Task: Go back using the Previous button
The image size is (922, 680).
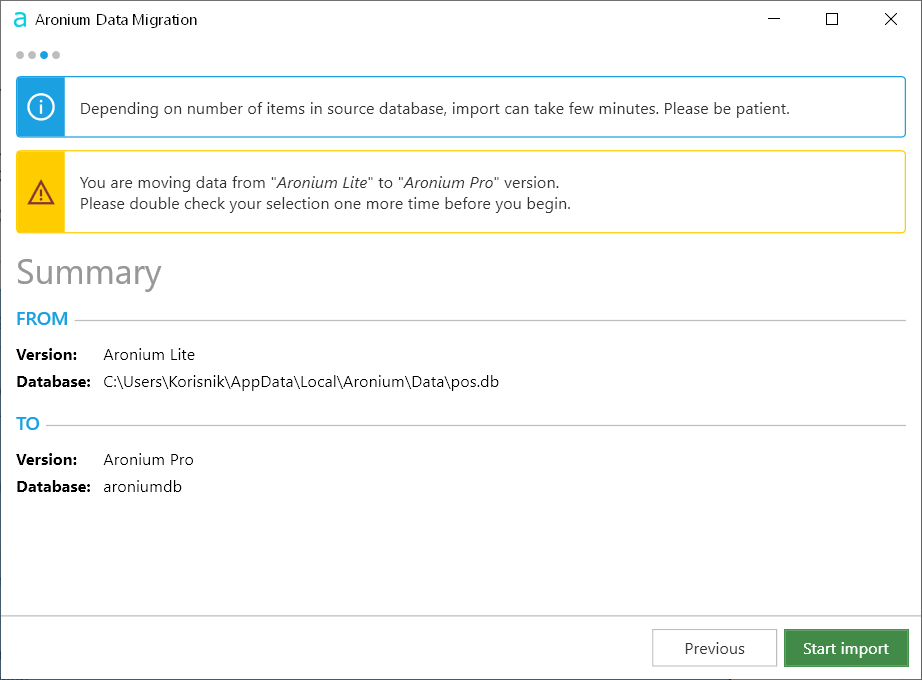Action: pos(714,648)
